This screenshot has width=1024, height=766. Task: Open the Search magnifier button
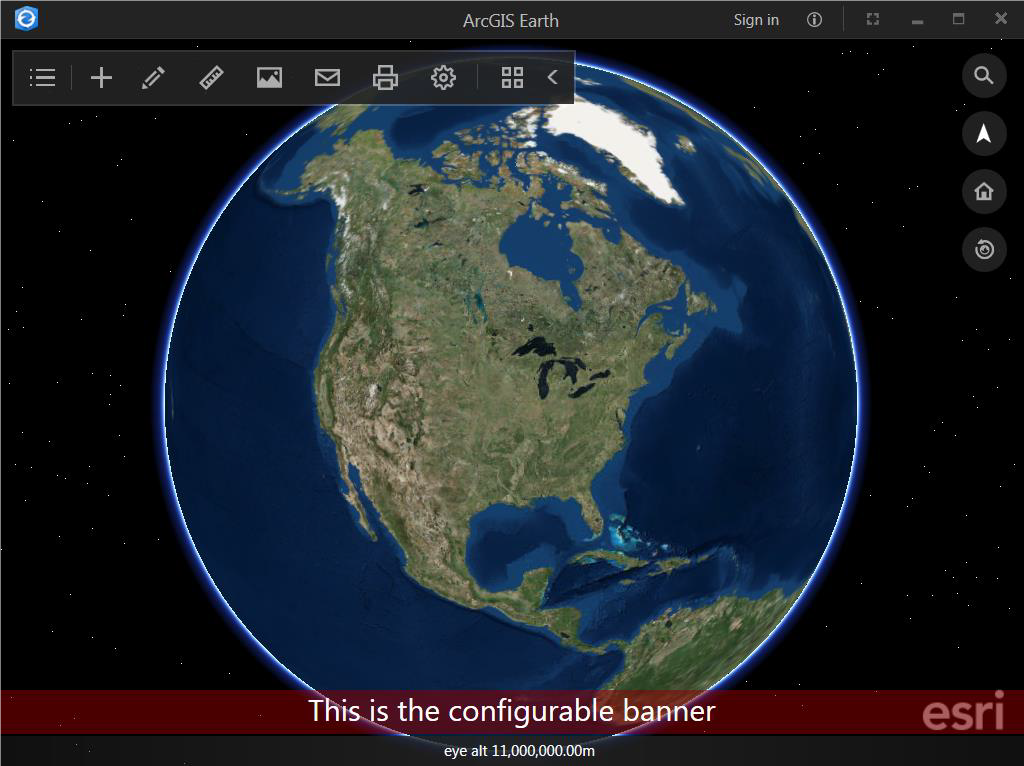[984, 76]
